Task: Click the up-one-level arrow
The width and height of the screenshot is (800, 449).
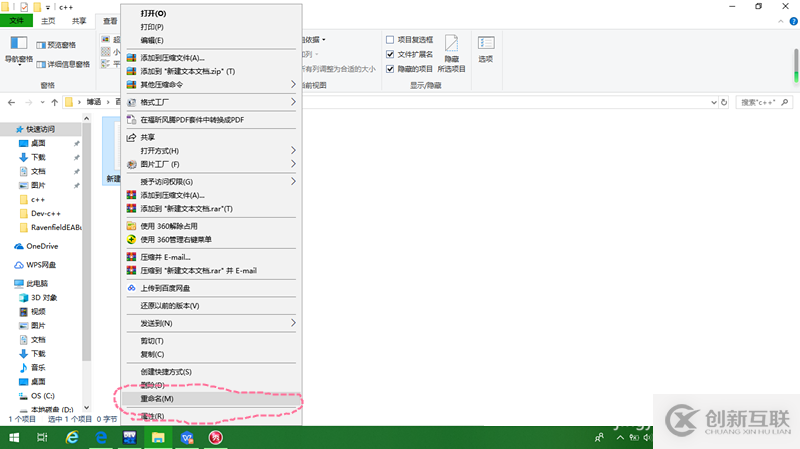Action: point(54,103)
